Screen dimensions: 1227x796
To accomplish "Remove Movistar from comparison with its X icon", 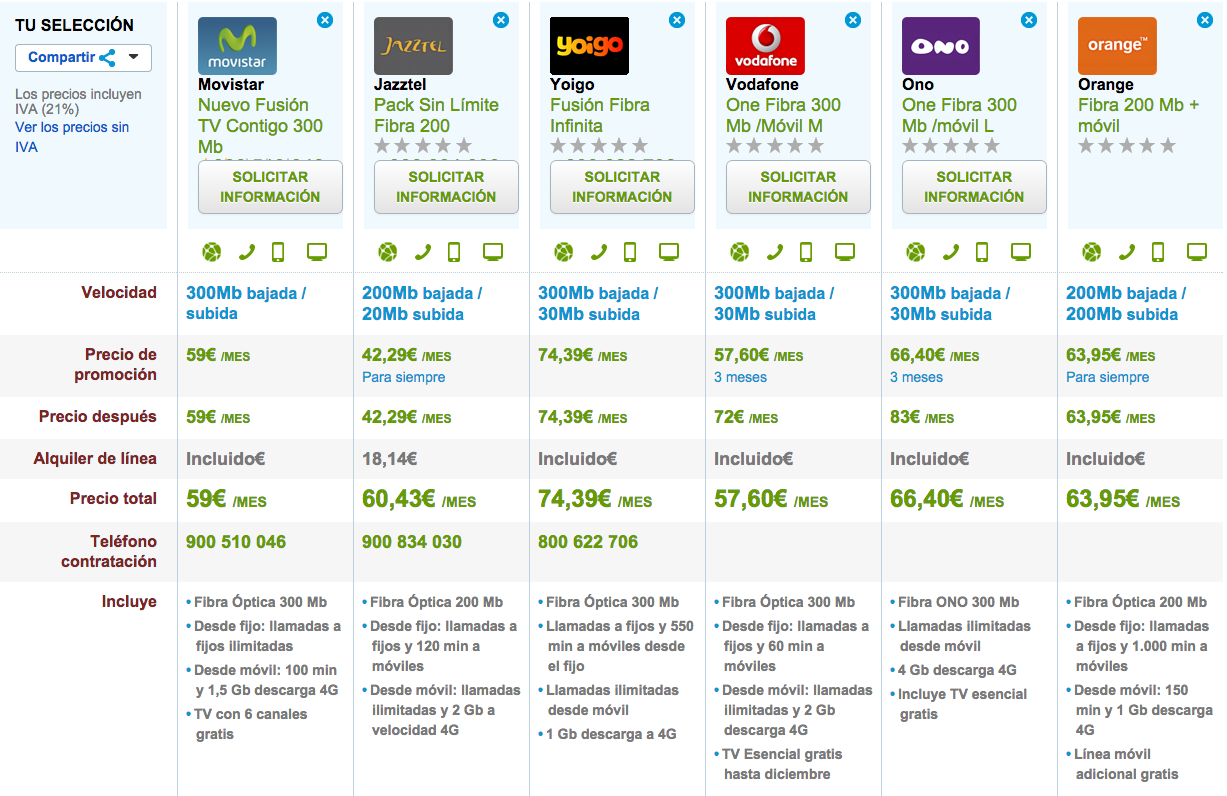I will pos(325,20).
